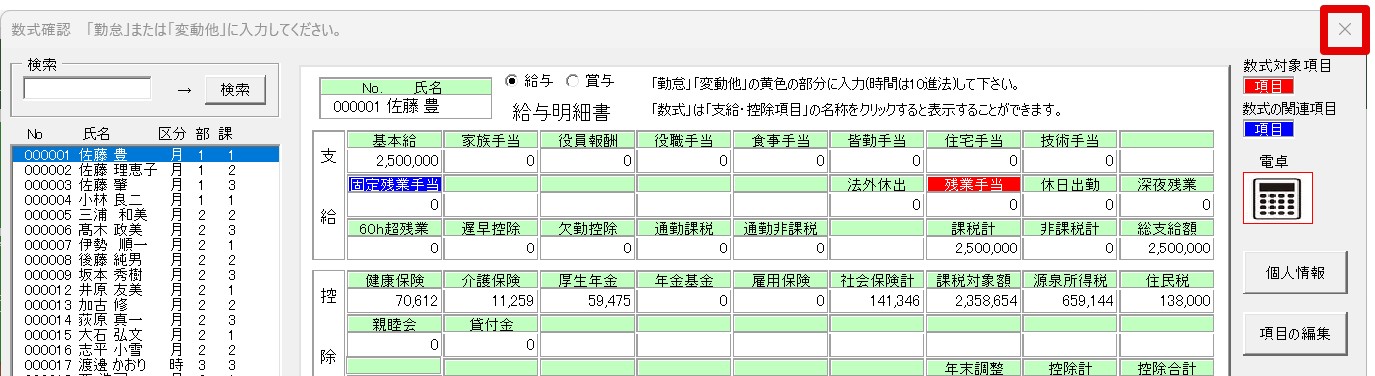Click the 貸付金 item label

pos(490,324)
